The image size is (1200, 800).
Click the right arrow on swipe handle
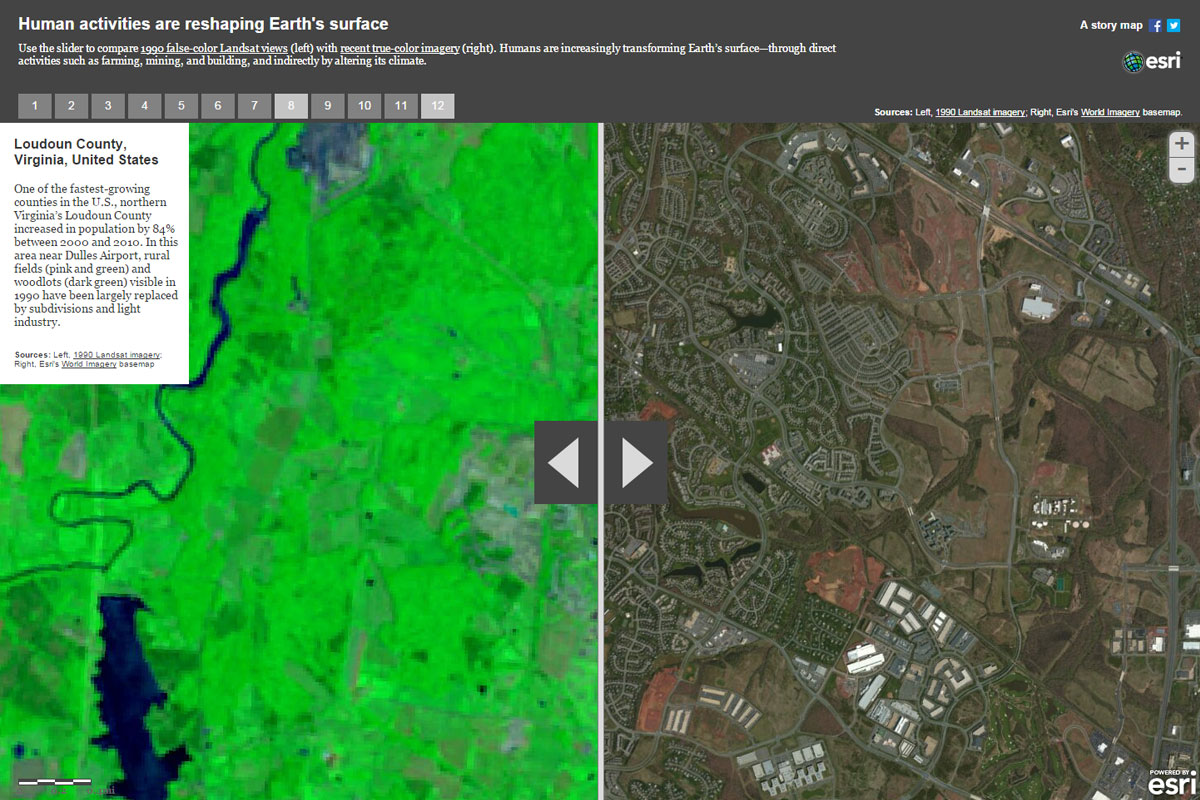[637, 463]
